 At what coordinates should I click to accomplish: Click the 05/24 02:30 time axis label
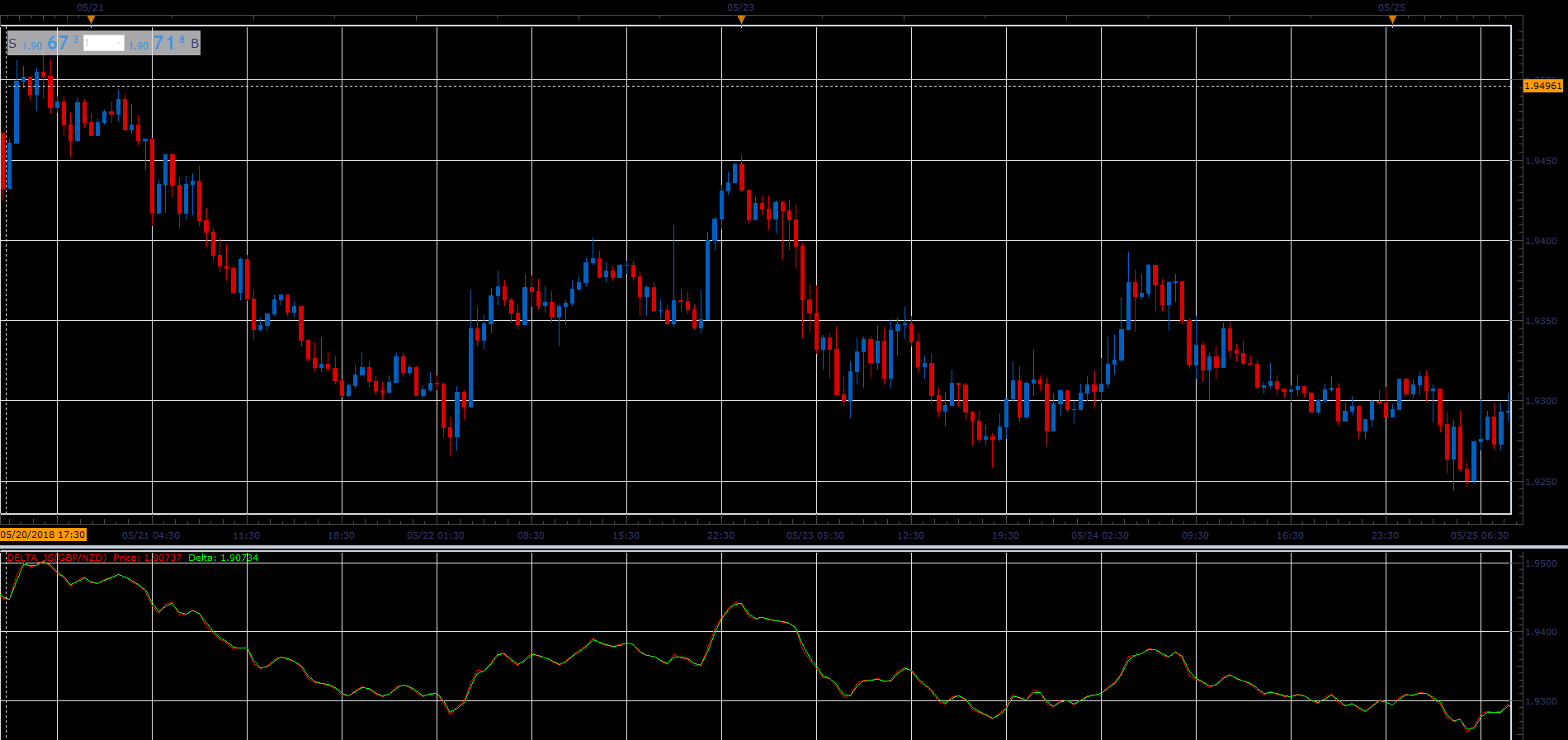pyautogui.click(x=1100, y=535)
